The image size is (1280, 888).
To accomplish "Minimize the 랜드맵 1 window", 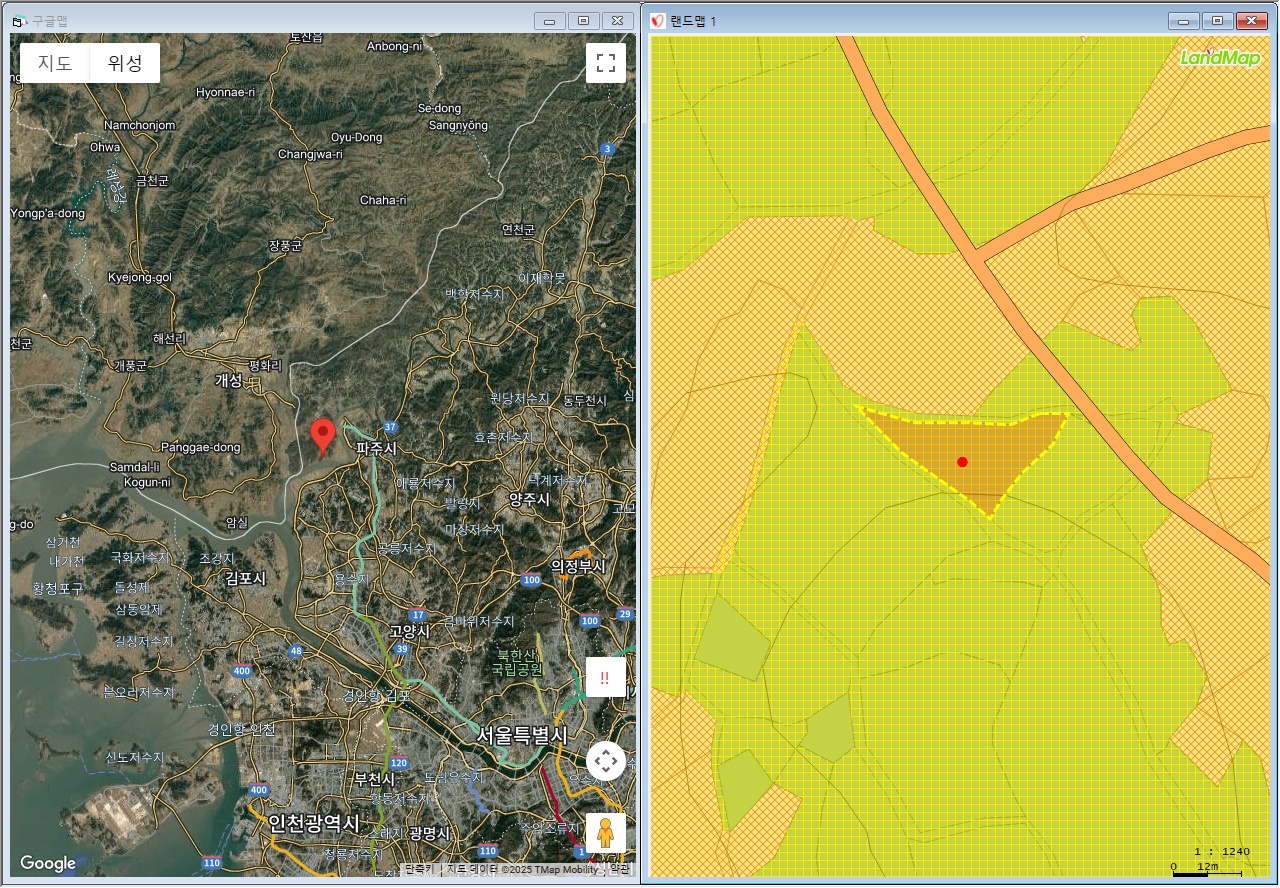I will 1184,20.
